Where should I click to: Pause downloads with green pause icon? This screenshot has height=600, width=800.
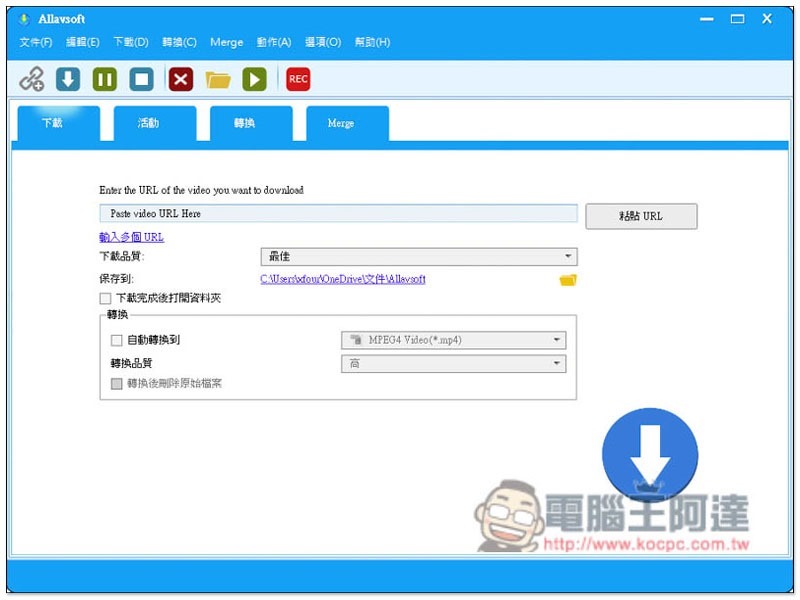coord(105,79)
